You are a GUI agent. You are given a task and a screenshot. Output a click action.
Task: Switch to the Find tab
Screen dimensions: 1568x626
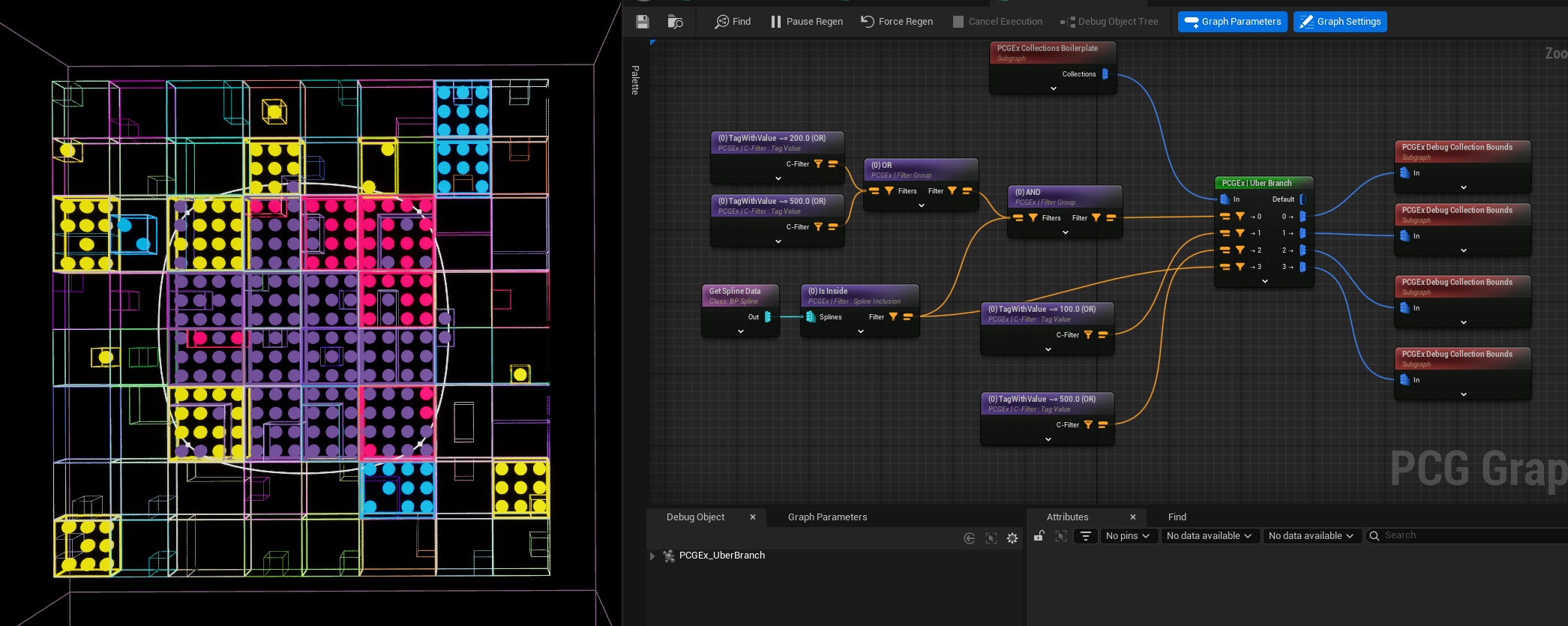click(x=1177, y=517)
